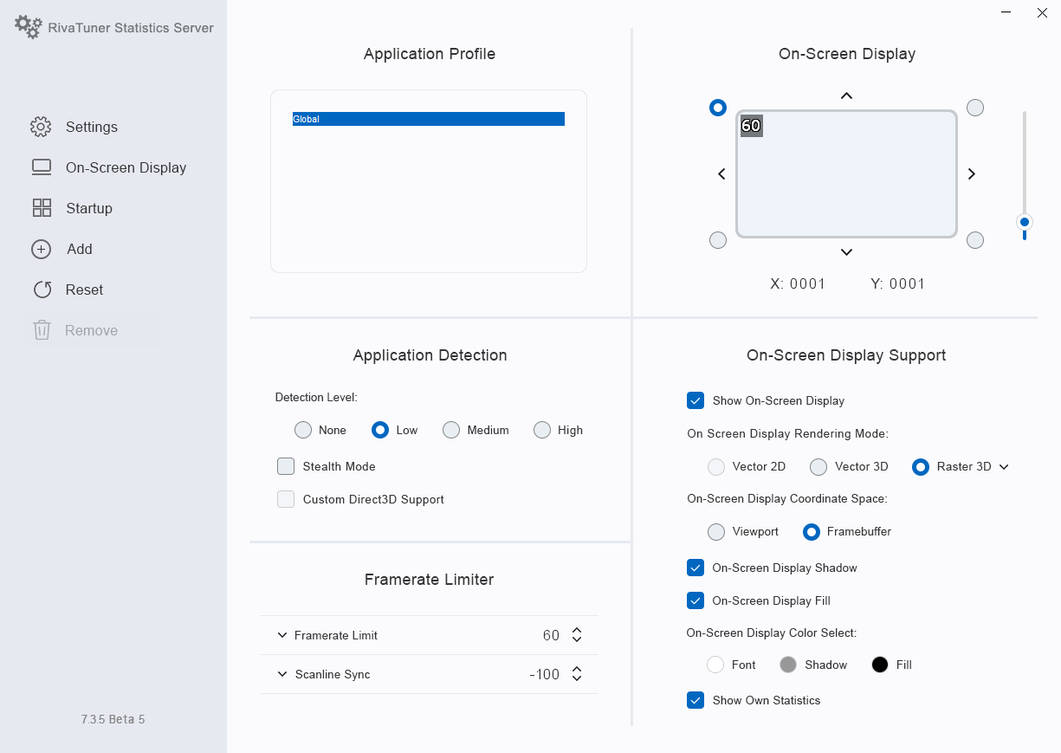Click the right arrow beside OSD preview
Image resolution: width=1061 pixels, height=753 pixels.
[971, 174]
